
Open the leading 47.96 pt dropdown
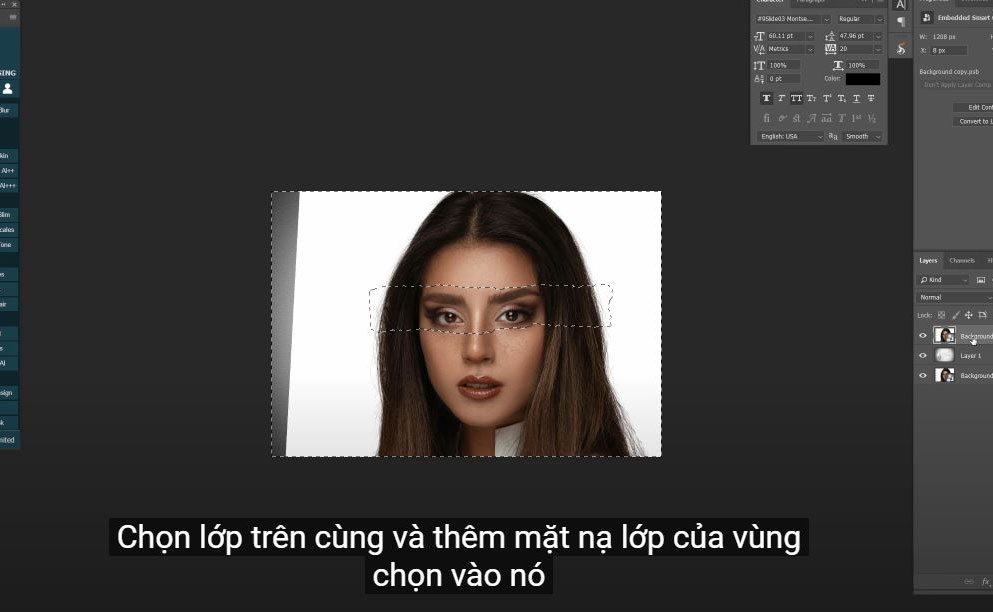point(878,36)
